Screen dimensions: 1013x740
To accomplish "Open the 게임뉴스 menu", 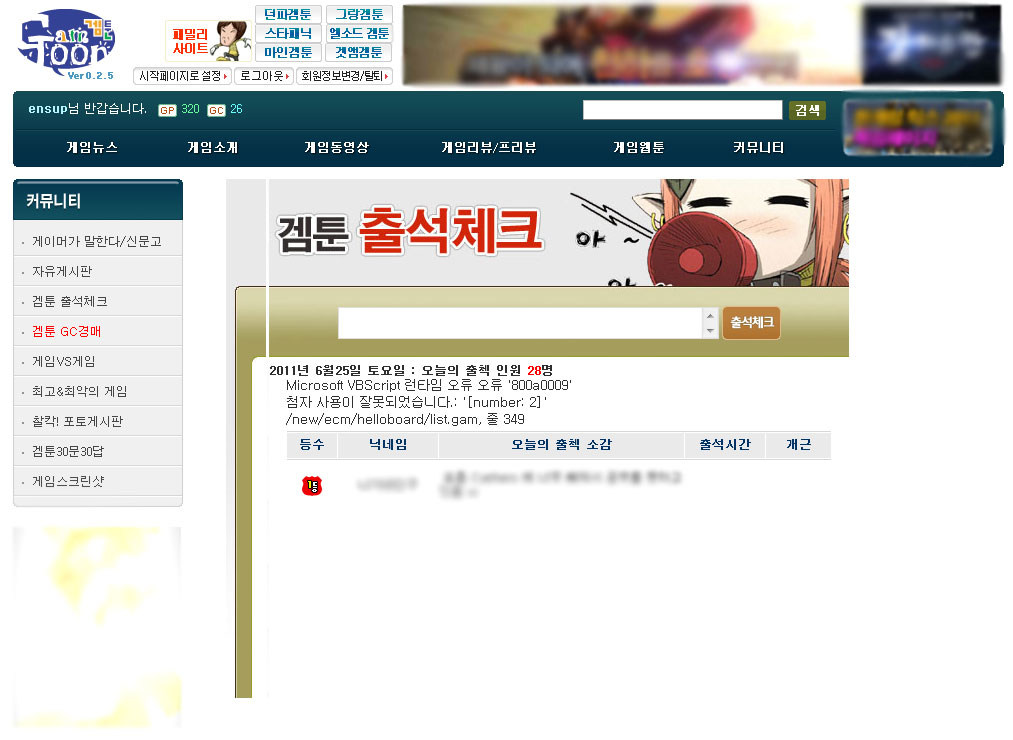I will pyautogui.click(x=92, y=148).
